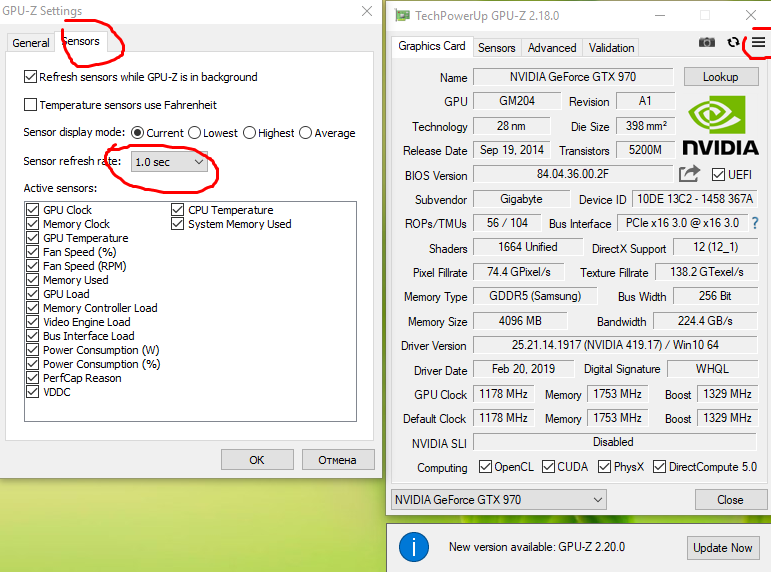Image resolution: width=771 pixels, height=572 pixels.
Task: Switch to General tab in GPU-Z Settings
Action: pyautogui.click(x=30, y=43)
